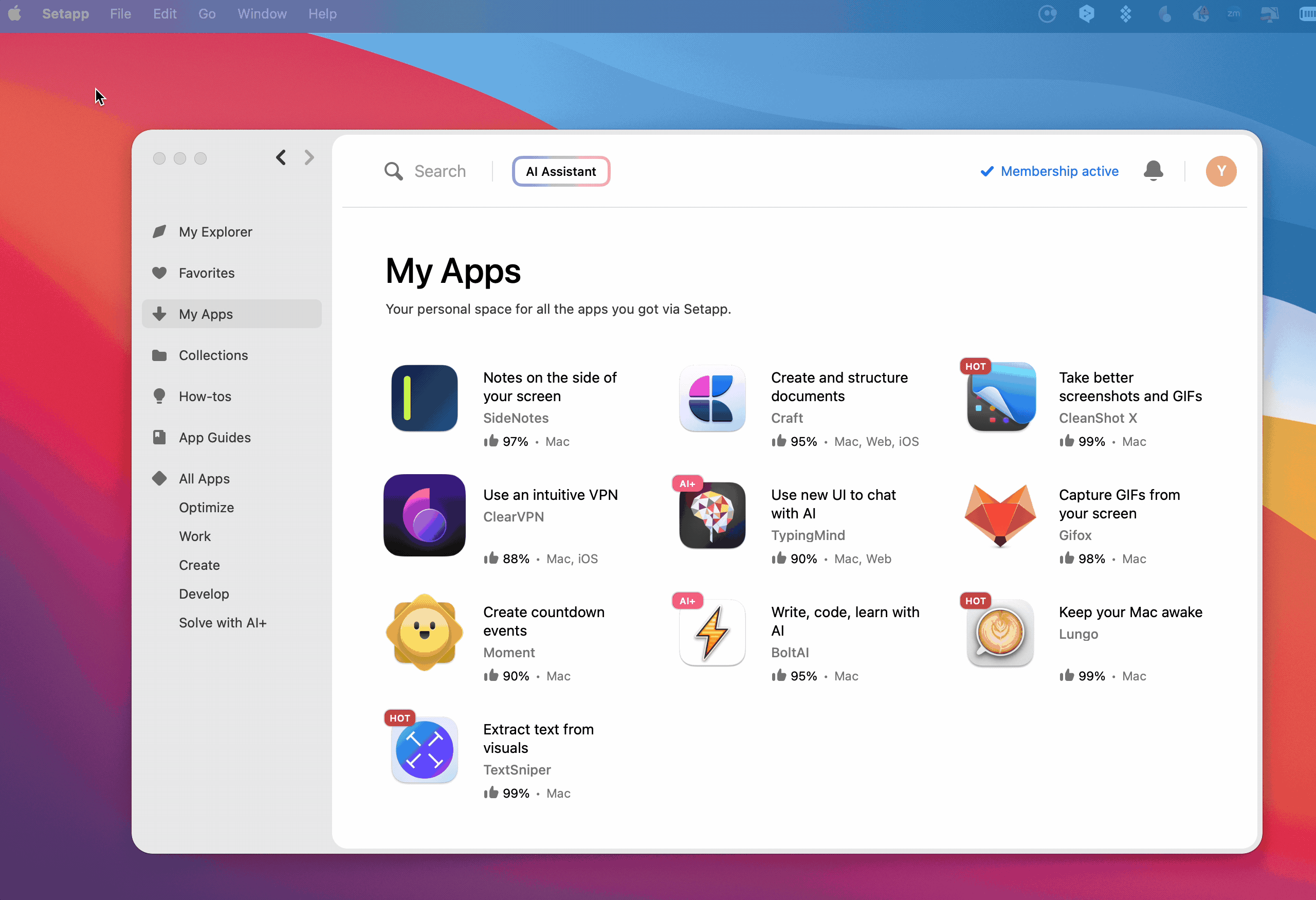Viewport: 1316px width, 900px height.
Task: Click the notifications bell icon
Action: [x=1153, y=170]
